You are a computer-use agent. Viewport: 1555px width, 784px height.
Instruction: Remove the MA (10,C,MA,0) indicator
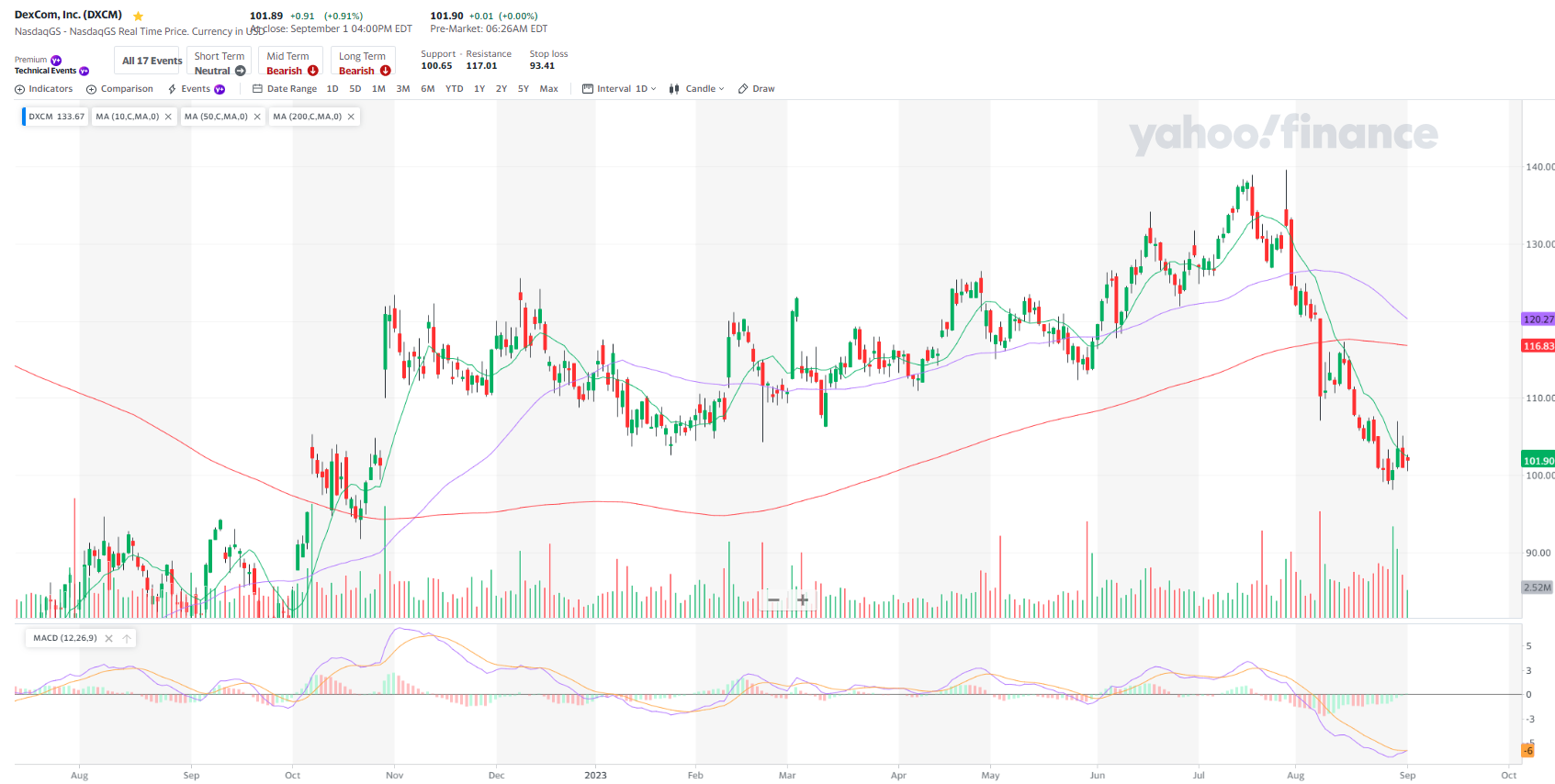(x=168, y=117)
